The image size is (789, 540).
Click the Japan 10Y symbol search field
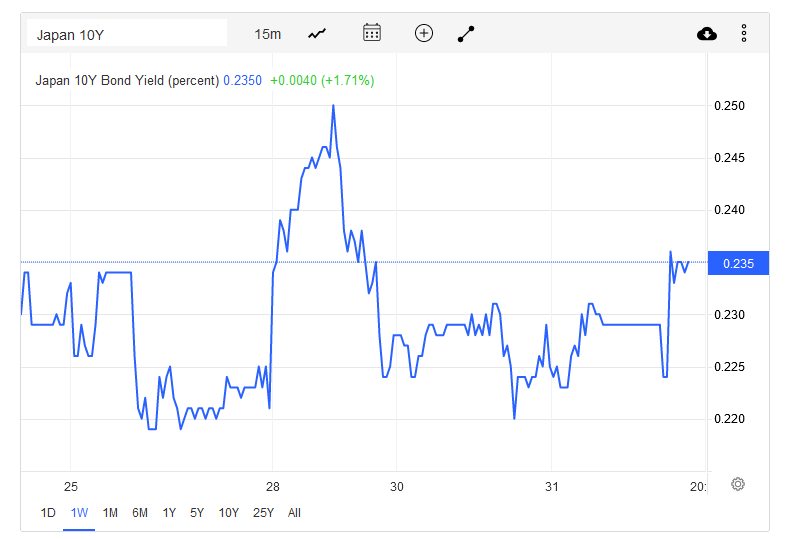click(x=127, y=33)
